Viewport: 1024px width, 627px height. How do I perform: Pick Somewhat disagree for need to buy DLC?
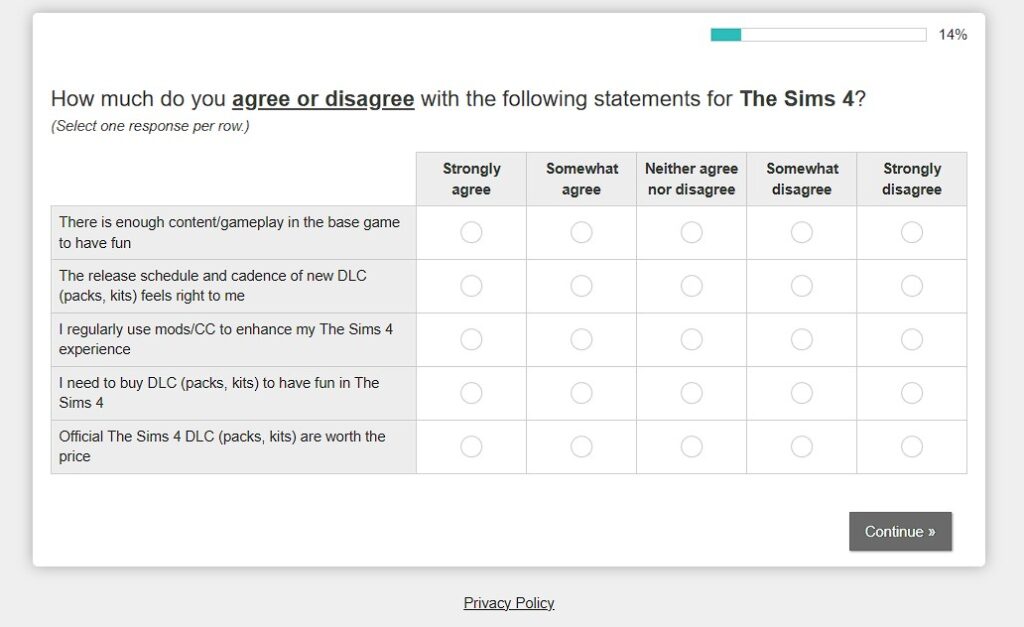point(801,393)
